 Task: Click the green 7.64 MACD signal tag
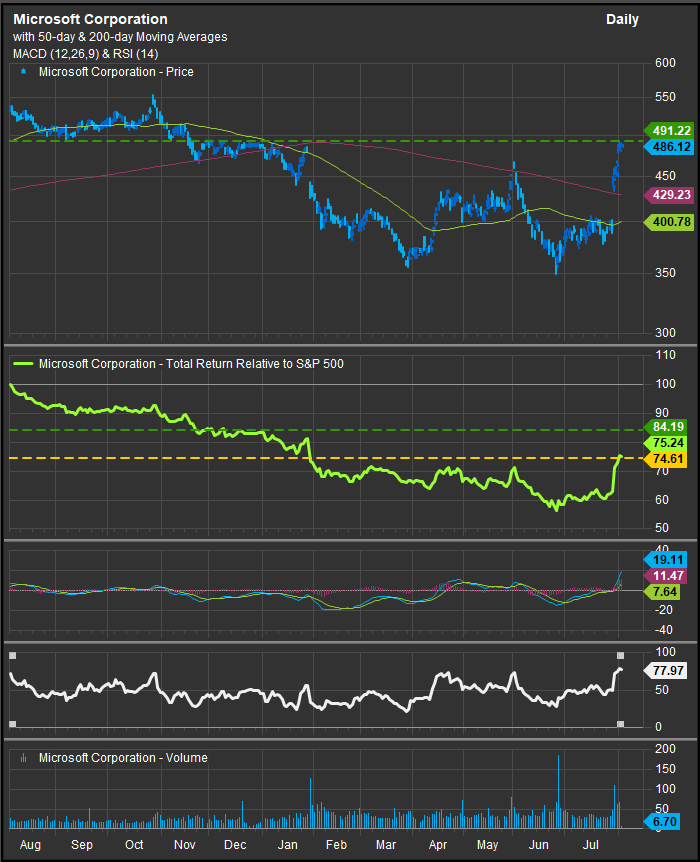[663, 592]
